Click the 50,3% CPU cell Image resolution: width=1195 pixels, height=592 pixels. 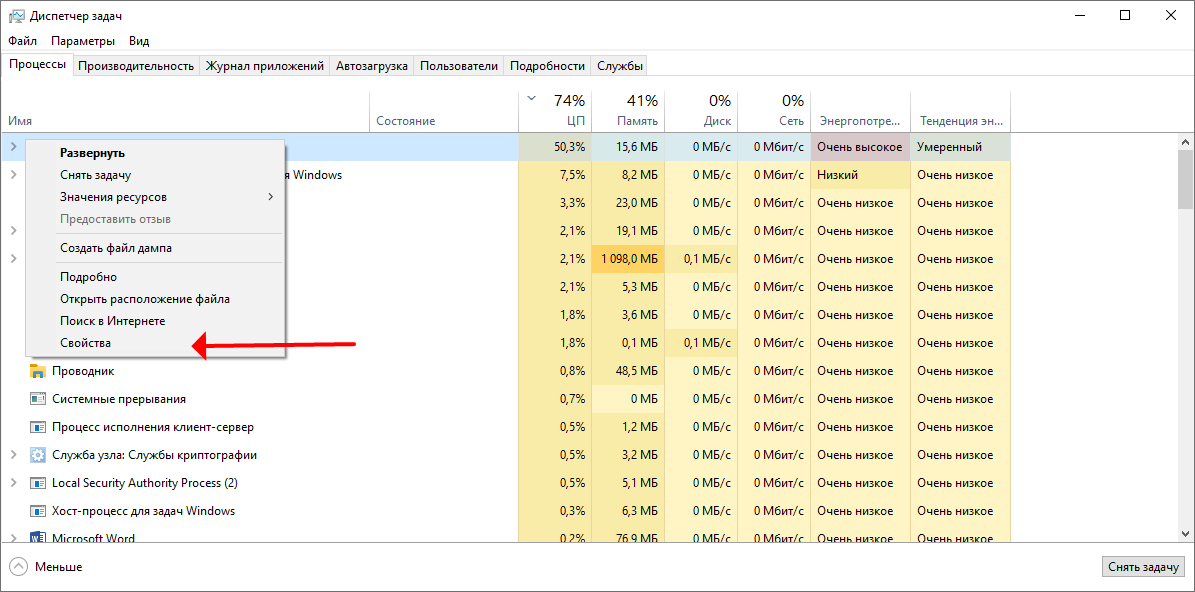pyautogui.click(x=554, y=146)
